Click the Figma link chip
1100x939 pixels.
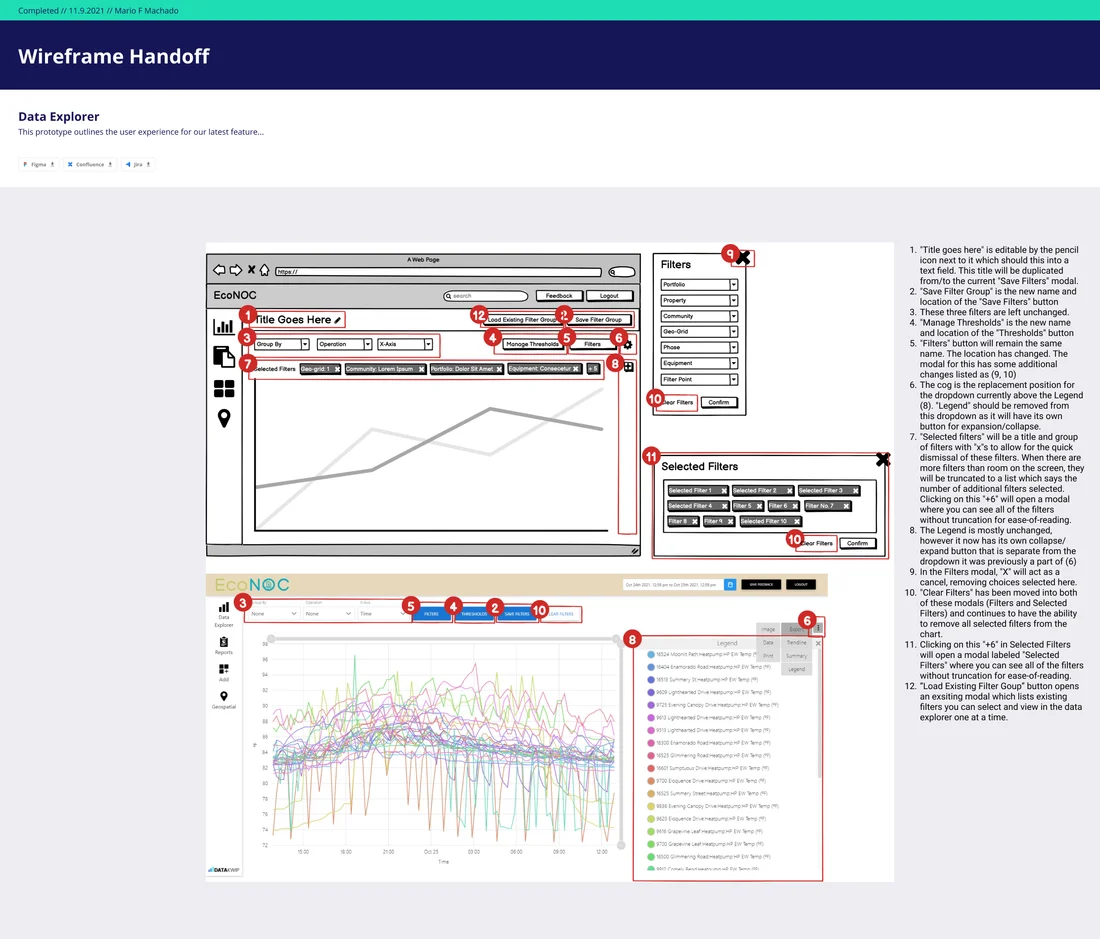38,164
